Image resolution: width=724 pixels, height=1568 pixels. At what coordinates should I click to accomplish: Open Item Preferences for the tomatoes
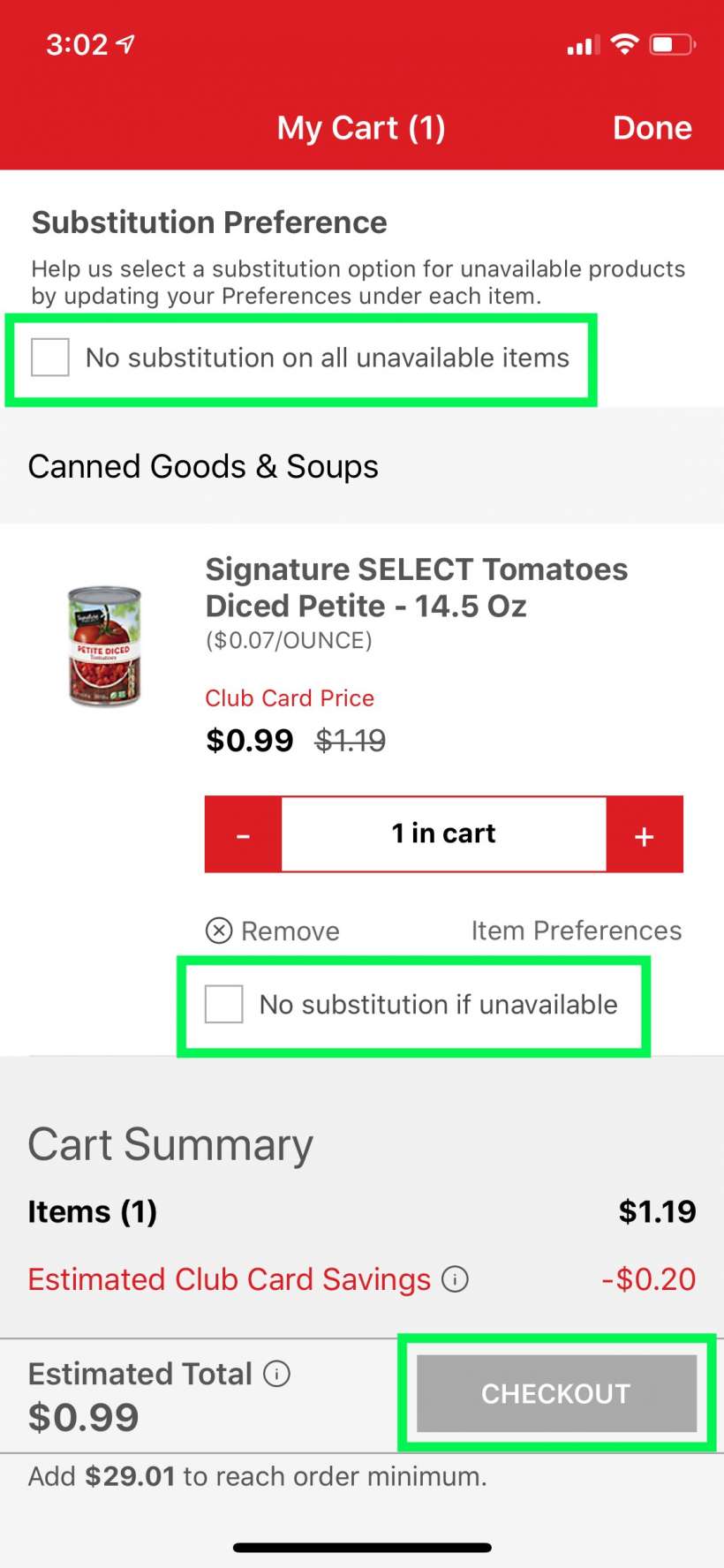pos(576,931)
